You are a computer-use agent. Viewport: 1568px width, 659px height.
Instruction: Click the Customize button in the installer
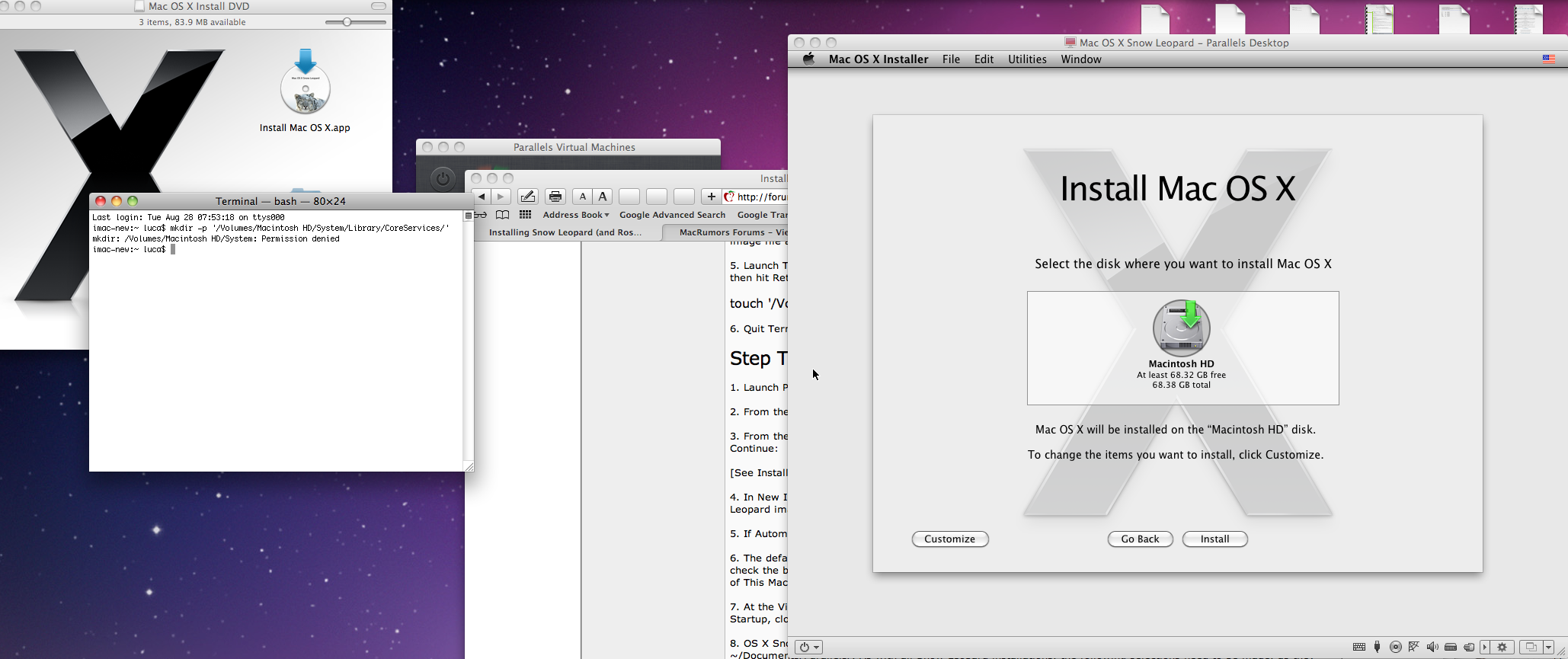[x=950, y=539]
